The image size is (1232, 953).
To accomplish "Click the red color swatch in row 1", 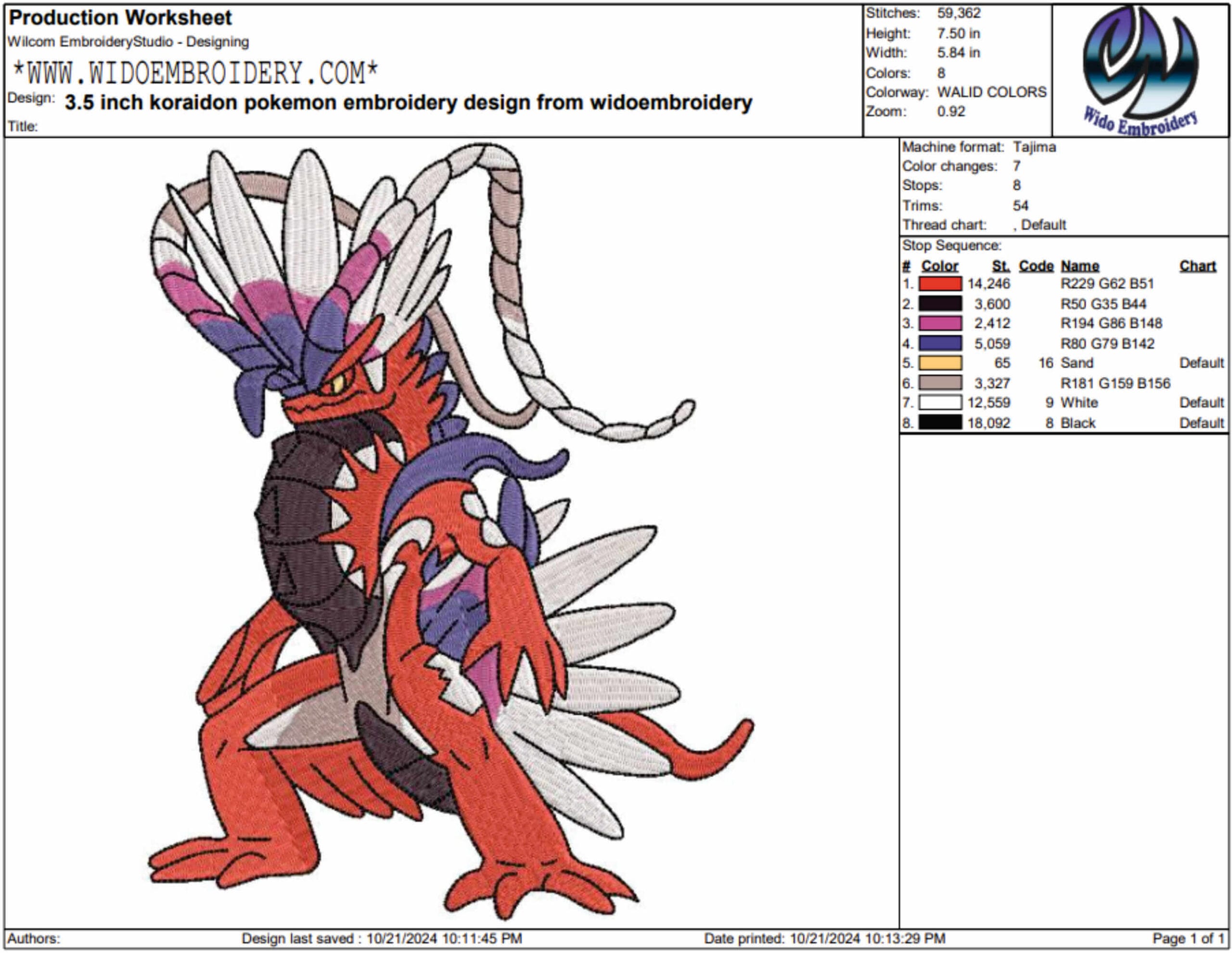I will [940, 283].
